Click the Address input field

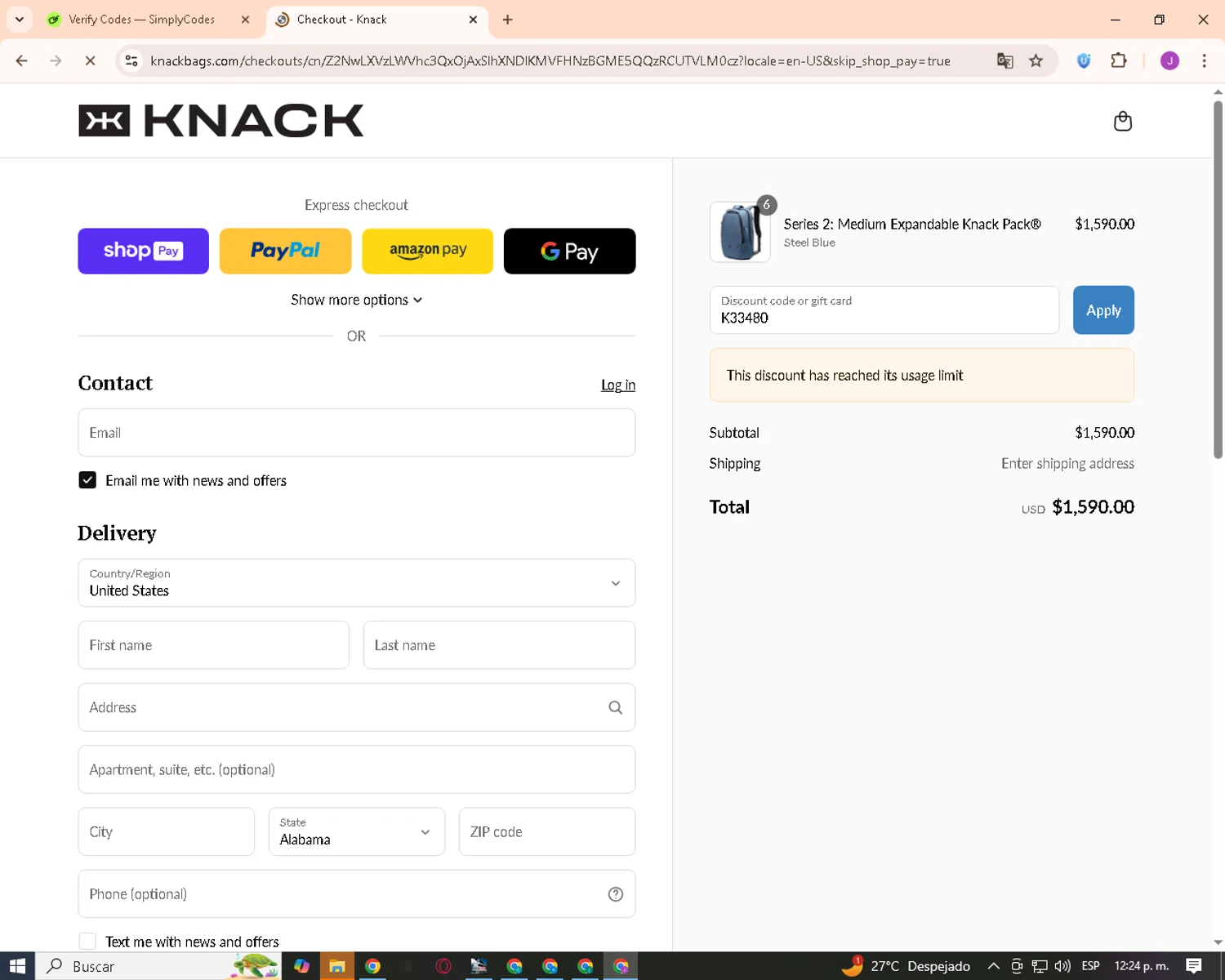356,707
